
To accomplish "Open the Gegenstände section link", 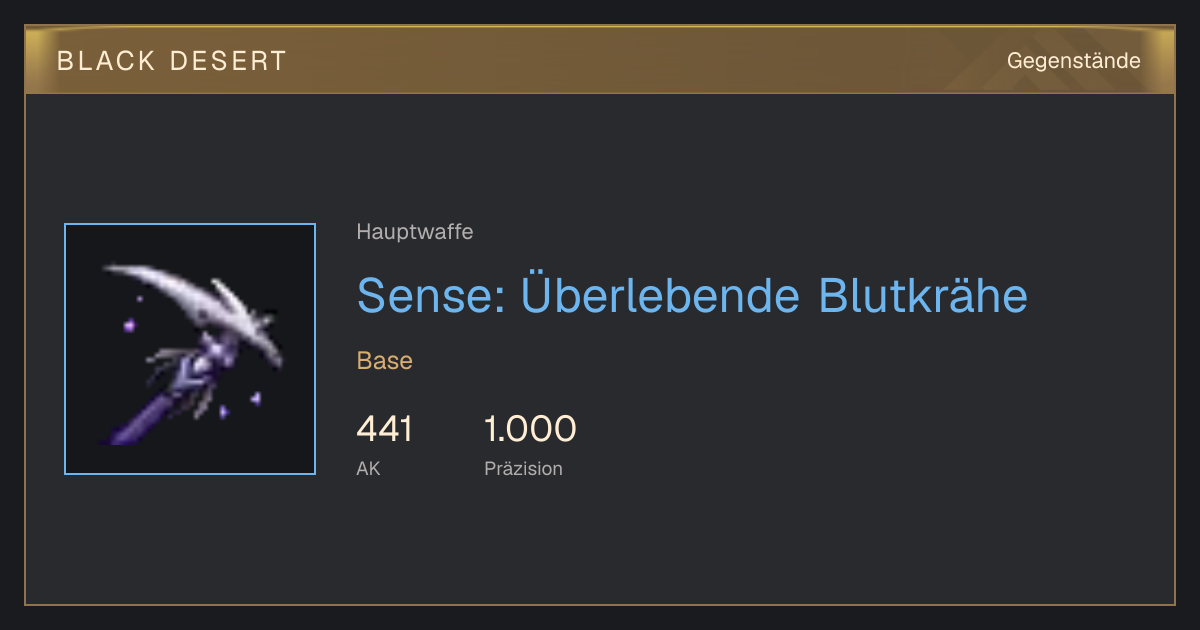I will pyautogui.click(x=1073, y=61).
